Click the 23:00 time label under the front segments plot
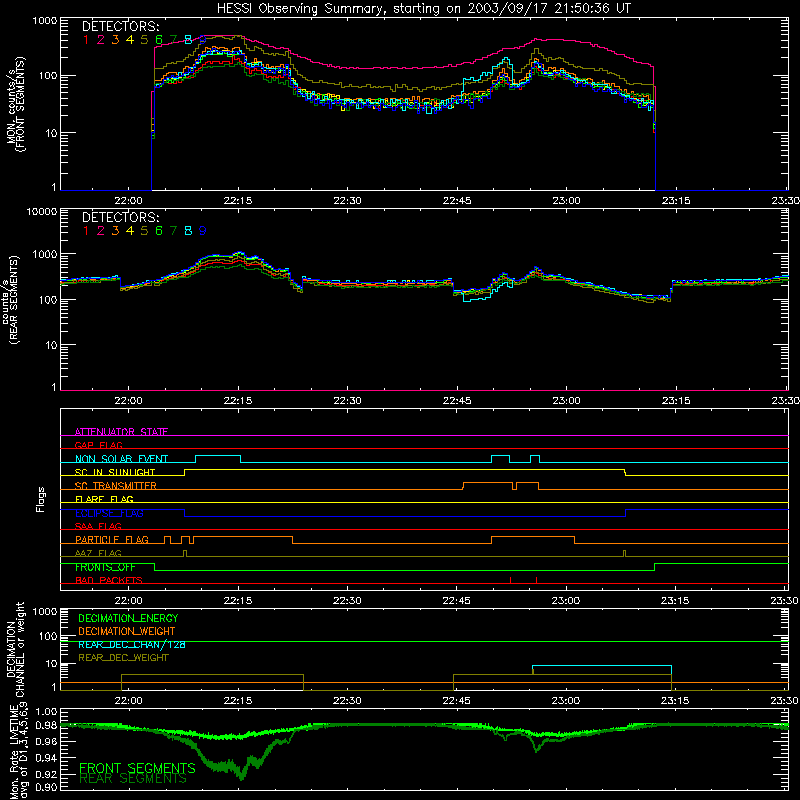Screen dimensions: 800x800 (566, 201)
